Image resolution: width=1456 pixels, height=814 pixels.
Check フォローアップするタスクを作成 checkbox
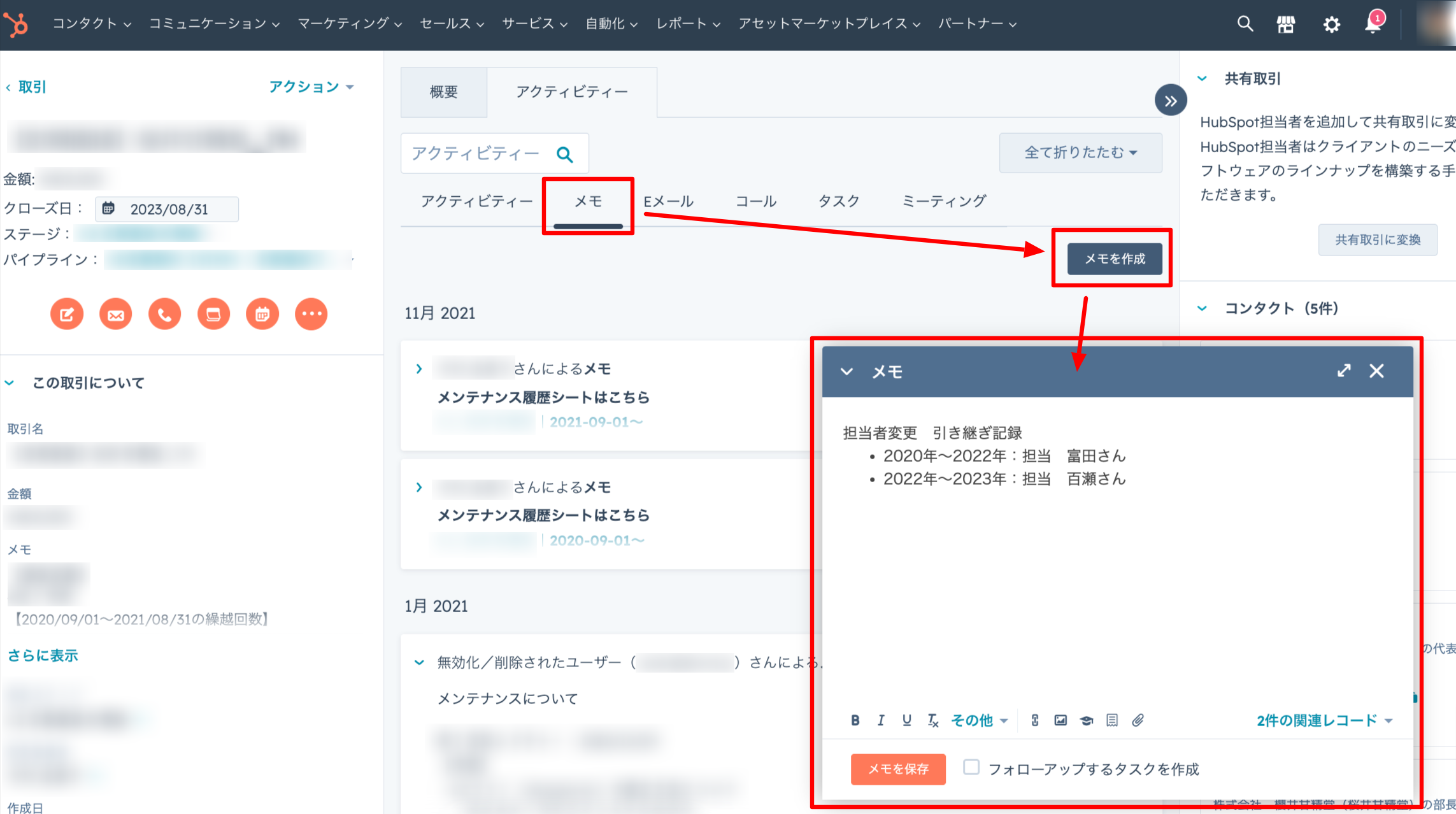[x=971, y=768]
